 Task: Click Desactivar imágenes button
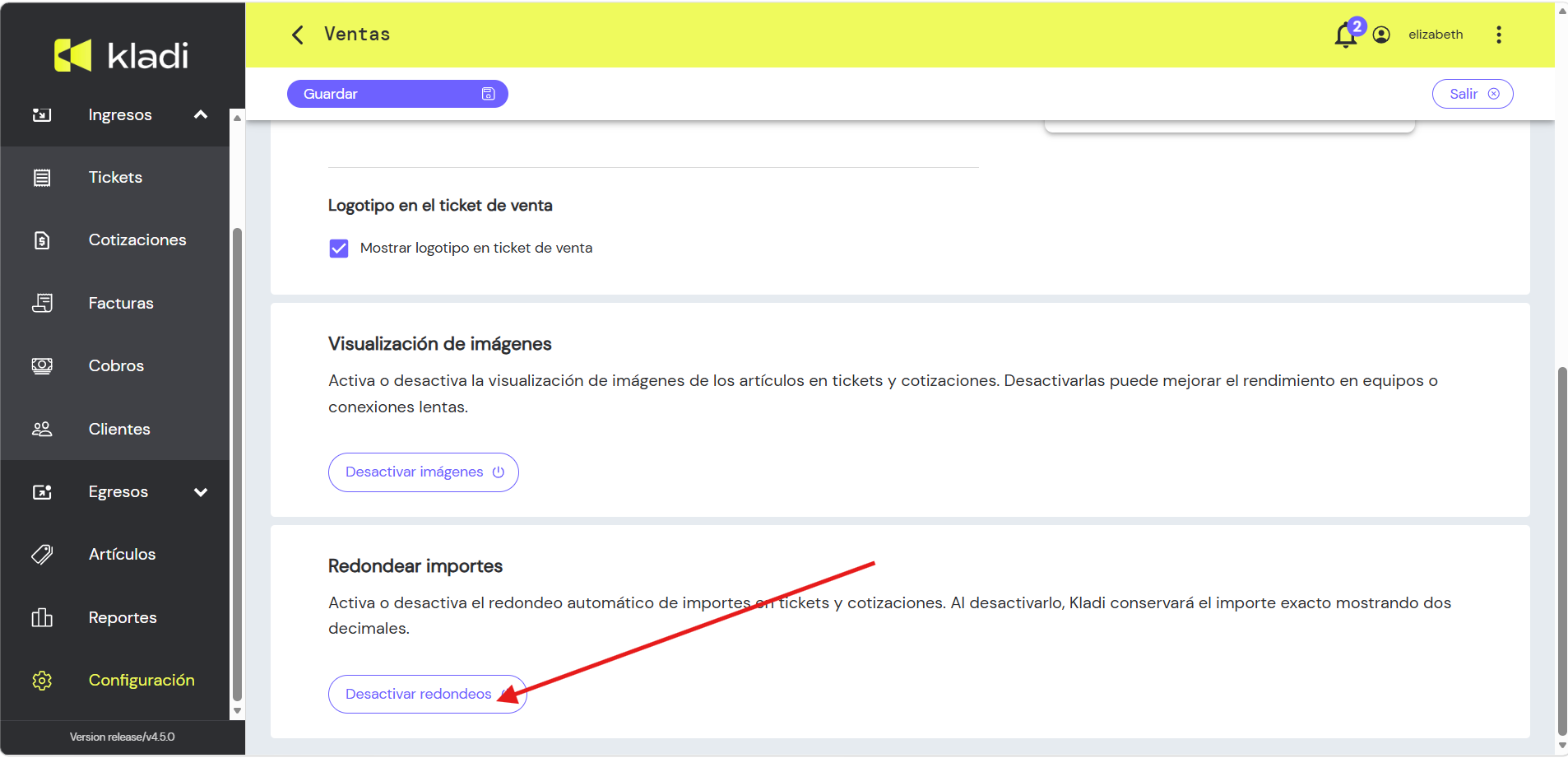click(424, 472)
